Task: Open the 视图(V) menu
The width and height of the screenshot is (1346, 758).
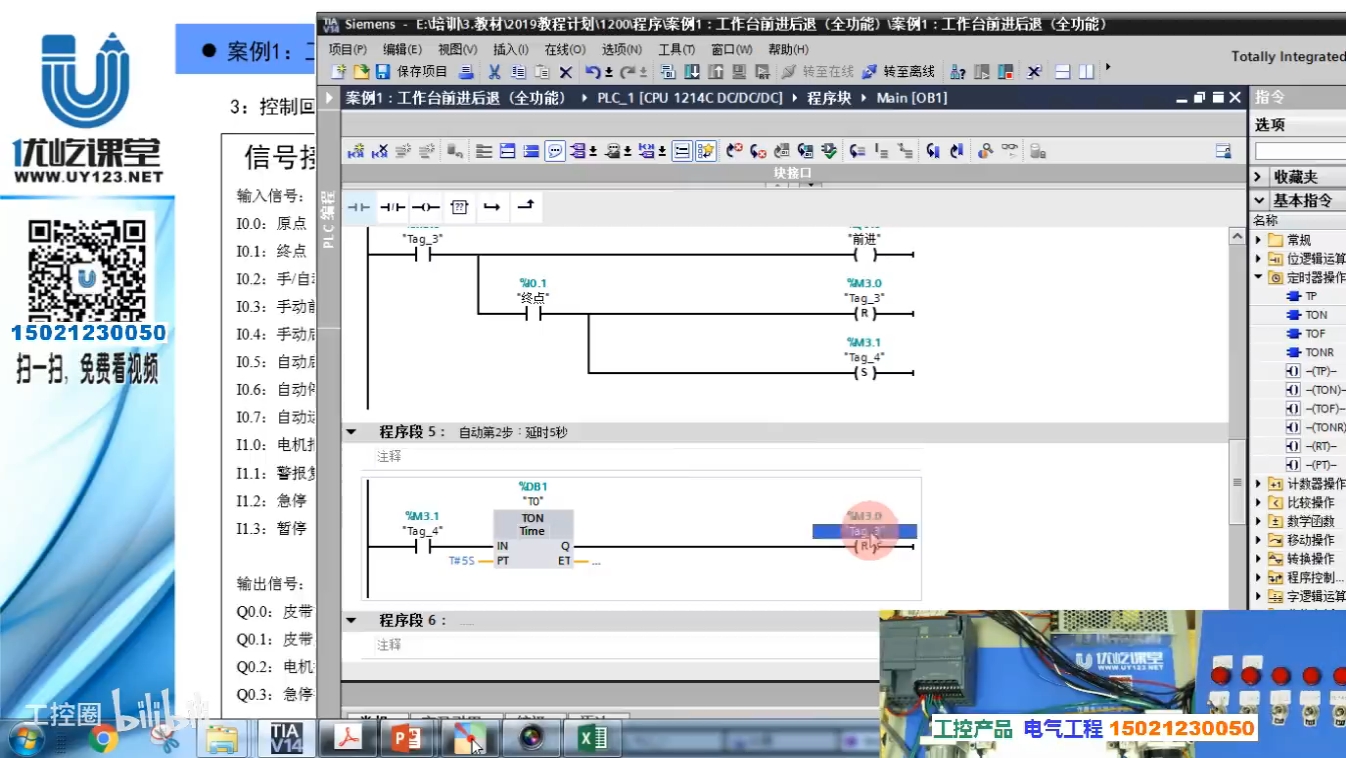Action: [457, 49]
